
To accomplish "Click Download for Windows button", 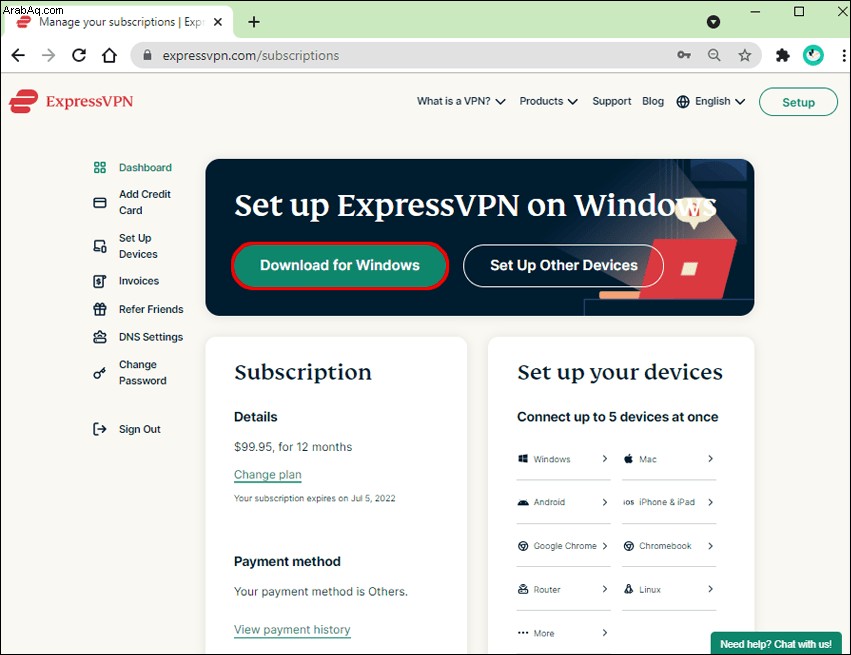I will [340, 265].
